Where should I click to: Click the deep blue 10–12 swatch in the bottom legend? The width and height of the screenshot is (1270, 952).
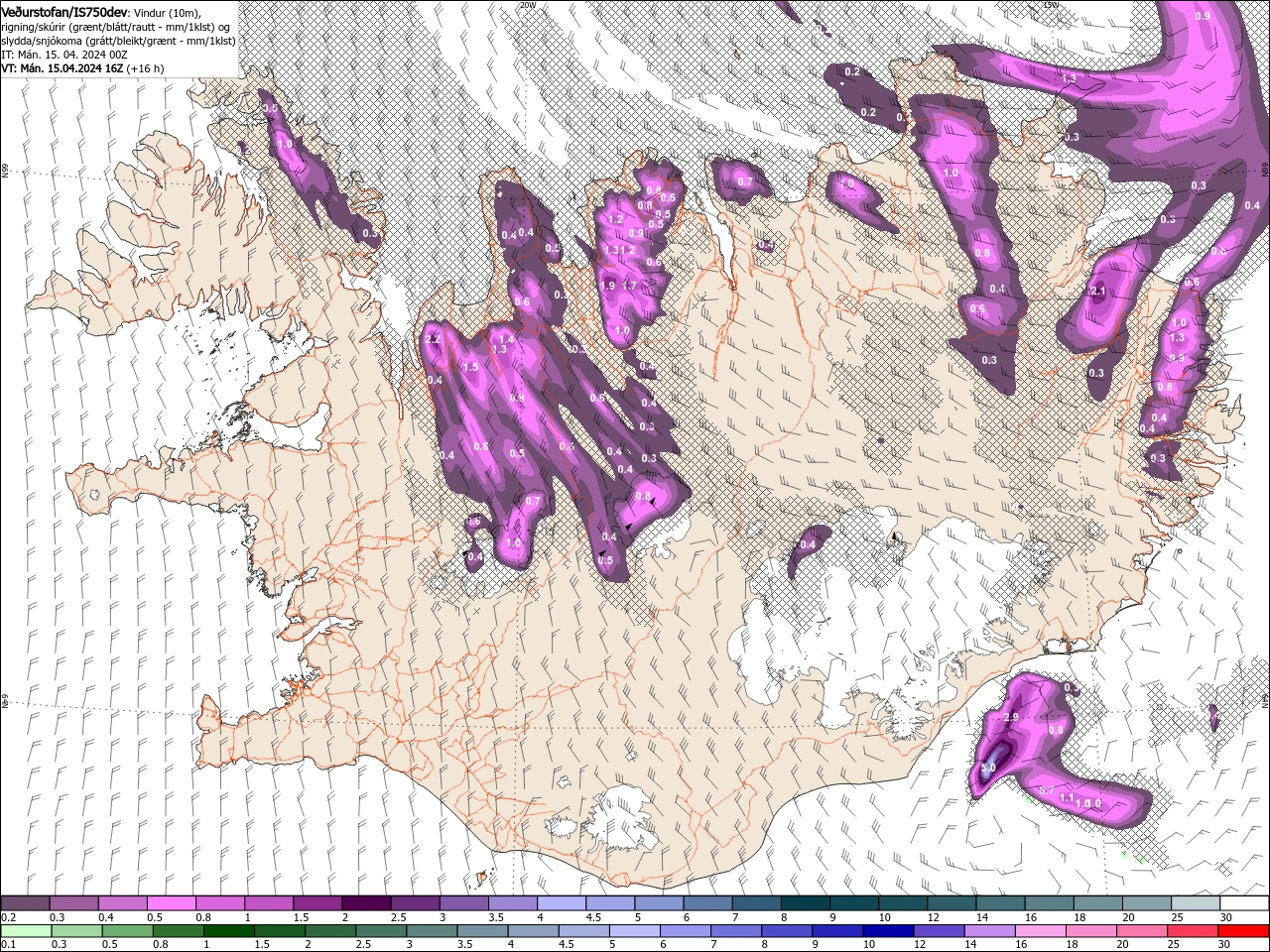click(x=887, y=931)
